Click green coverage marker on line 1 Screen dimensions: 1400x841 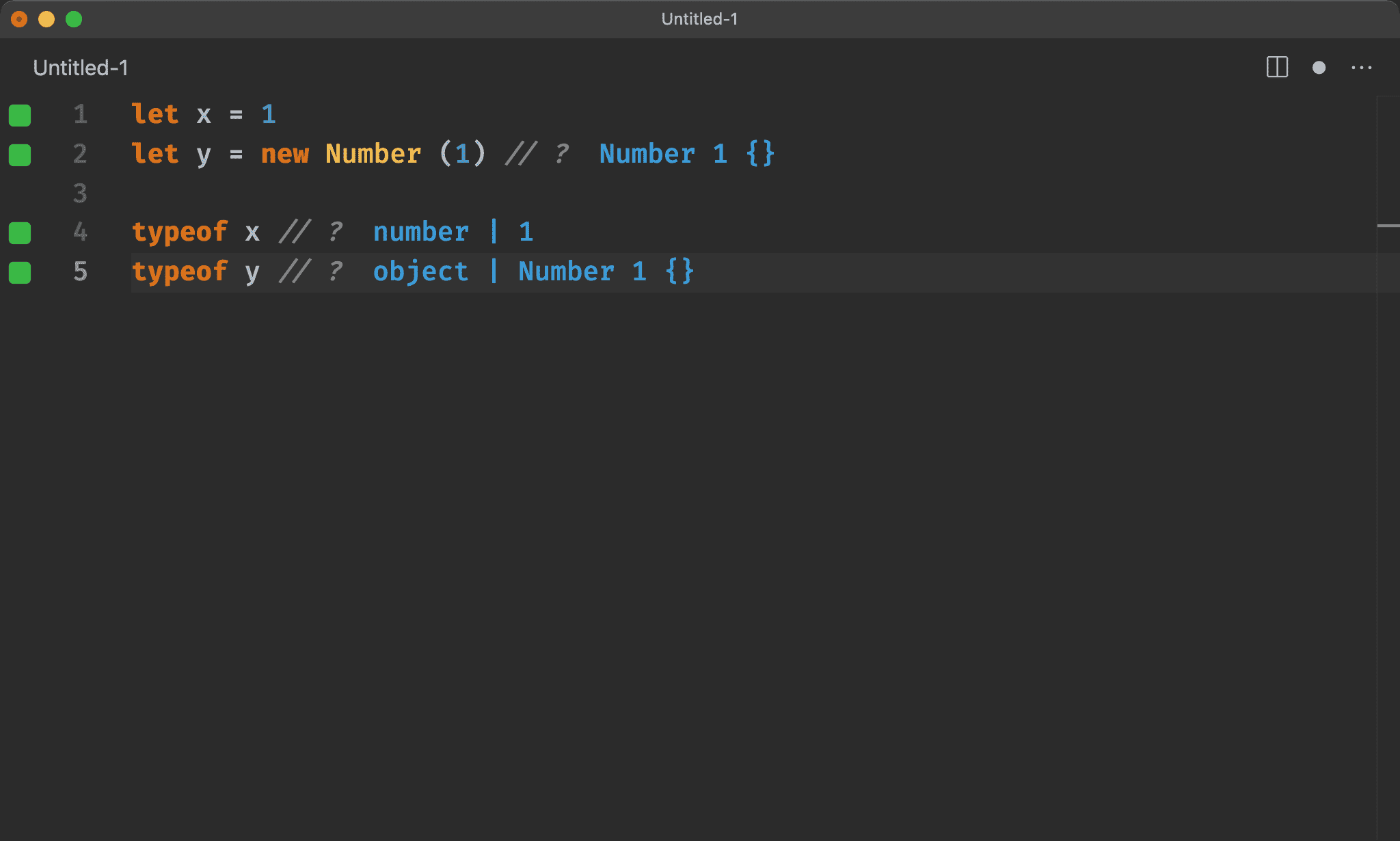point(20,116)
